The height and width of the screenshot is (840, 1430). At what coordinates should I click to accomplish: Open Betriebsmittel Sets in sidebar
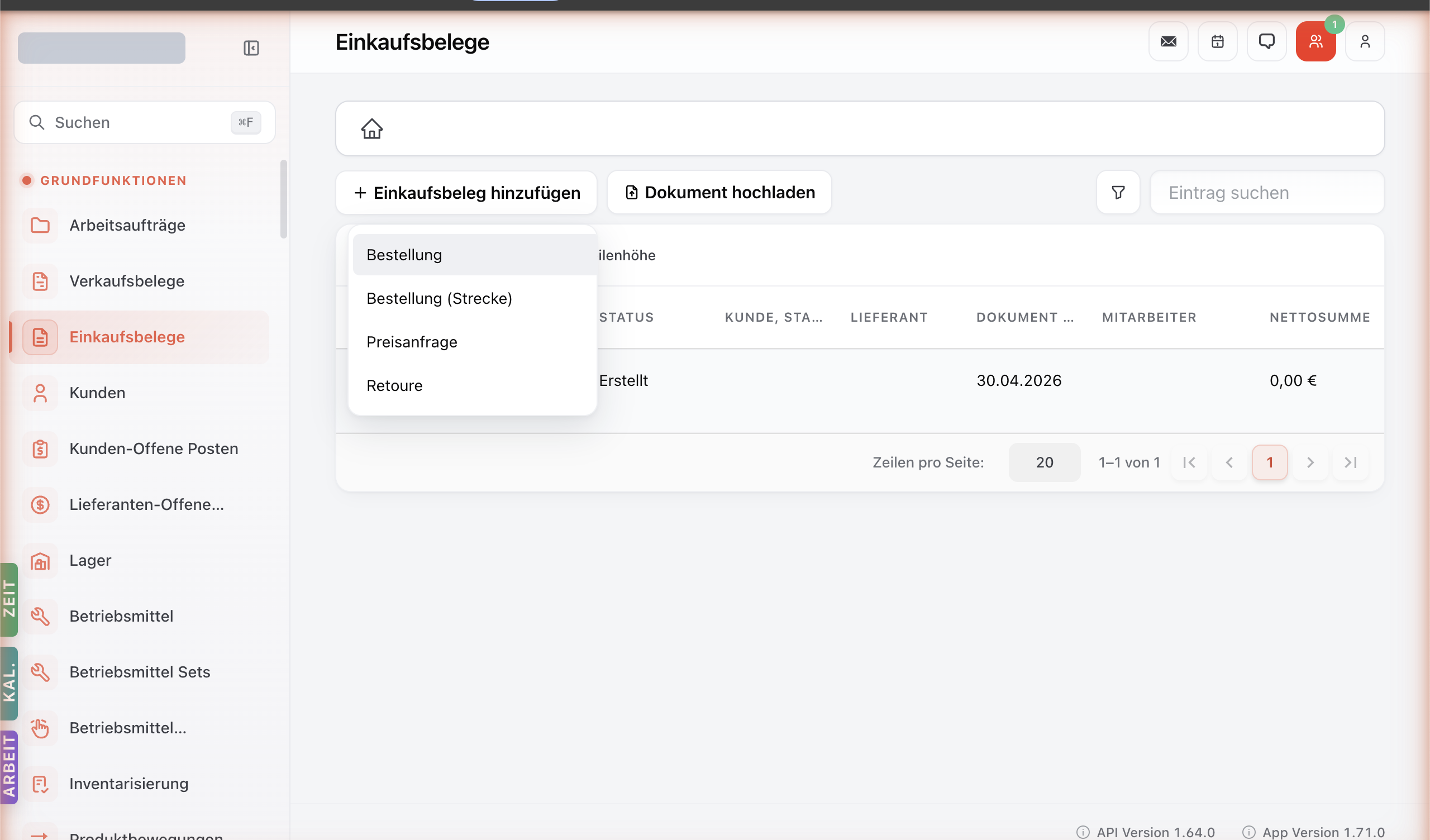(140, 672)
